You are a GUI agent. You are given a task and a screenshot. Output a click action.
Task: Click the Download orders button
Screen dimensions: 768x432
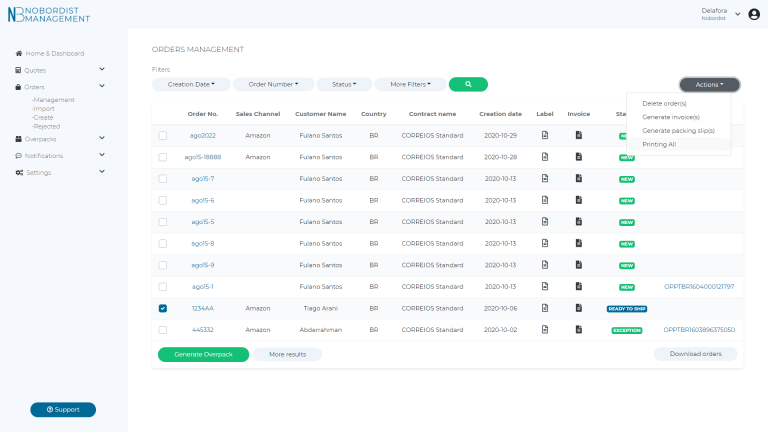(695, 354)
